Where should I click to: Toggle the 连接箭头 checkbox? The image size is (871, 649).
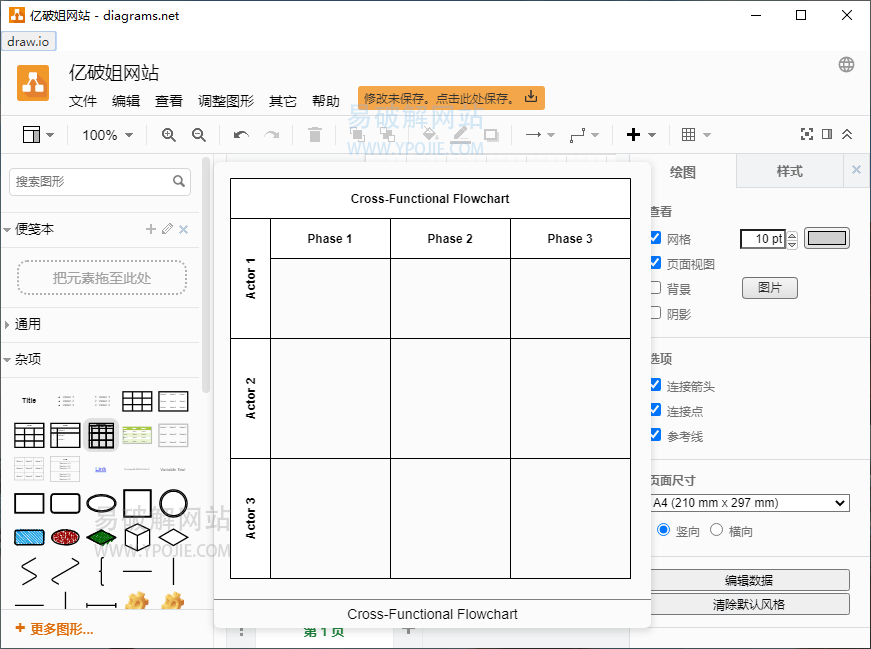[655, 385]
